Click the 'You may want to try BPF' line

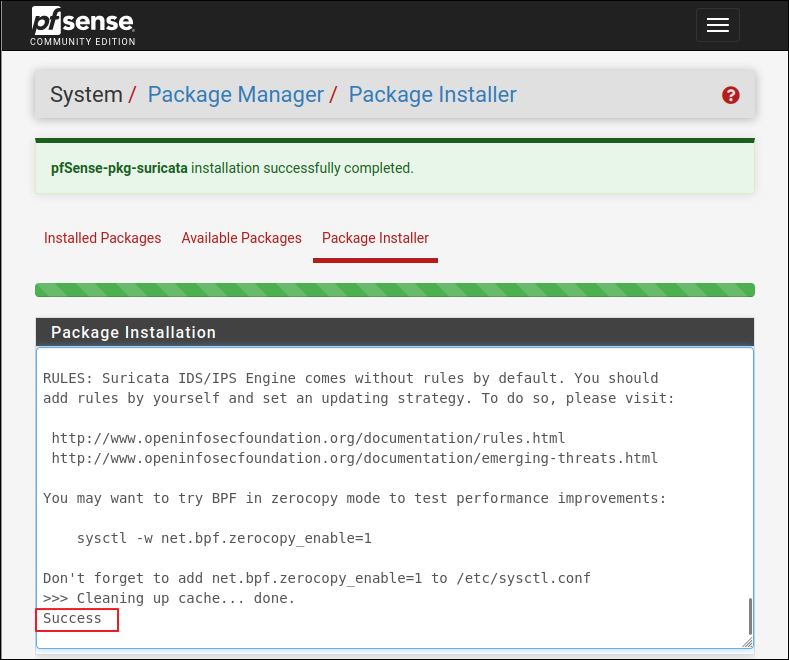[x=355, y=498]
